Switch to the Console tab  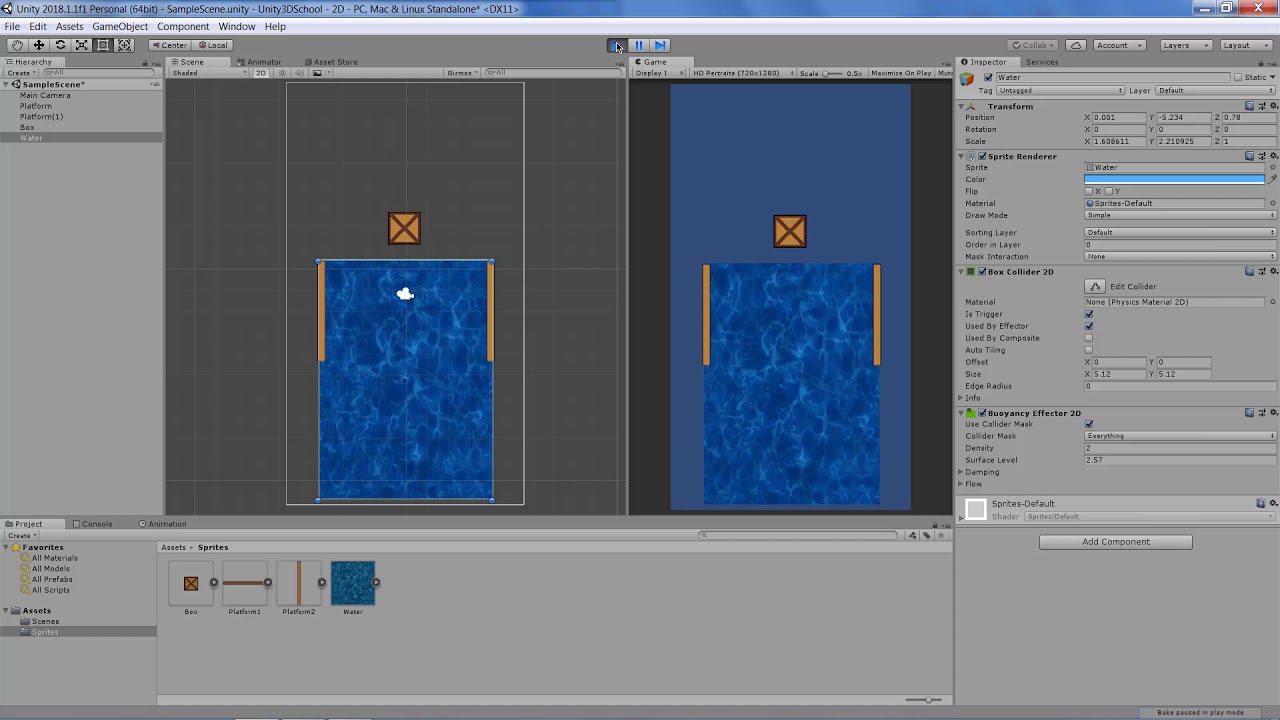tap(92, 524)
